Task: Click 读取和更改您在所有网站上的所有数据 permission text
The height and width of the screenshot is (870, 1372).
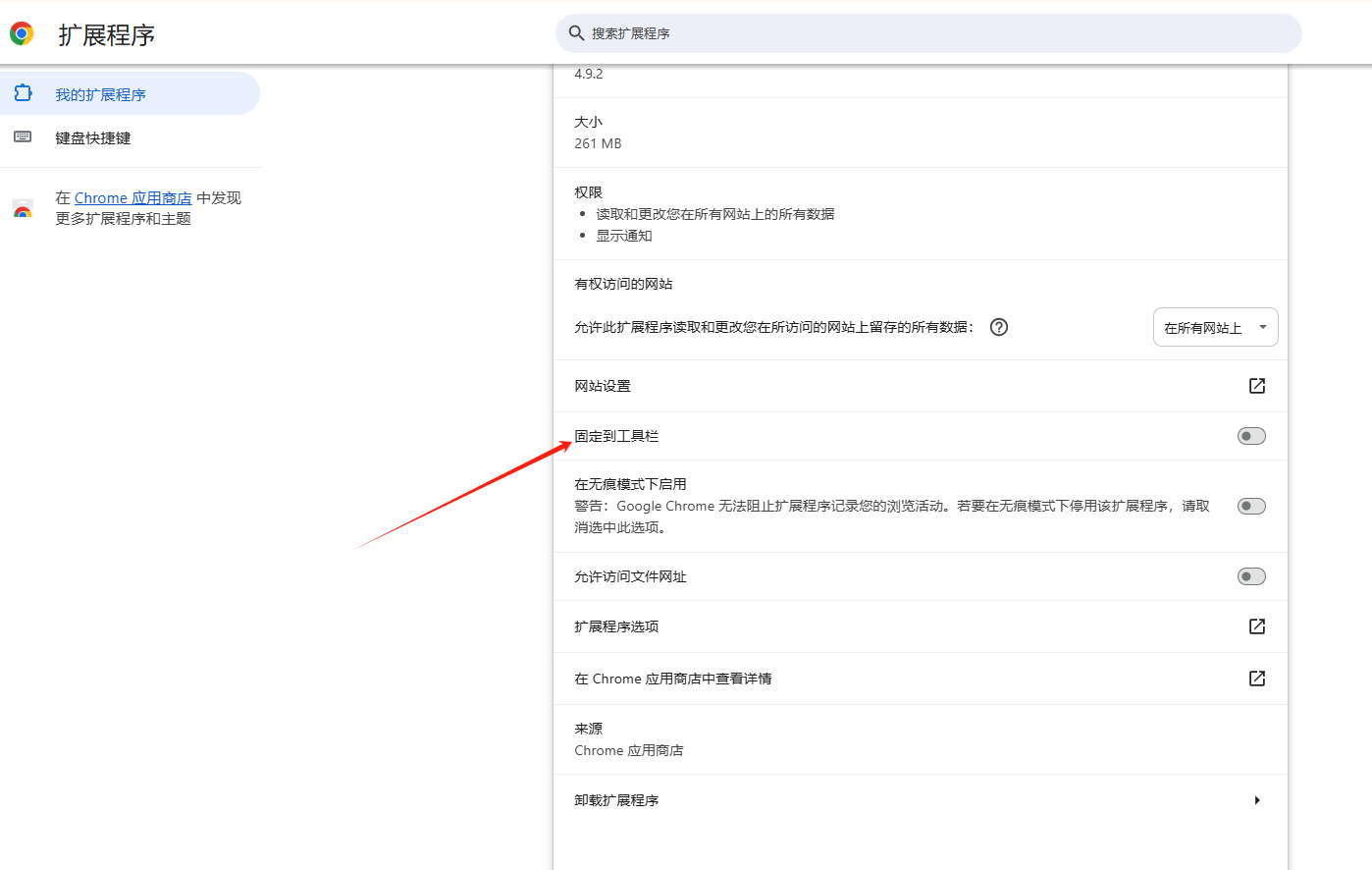Action: [715, 214]
